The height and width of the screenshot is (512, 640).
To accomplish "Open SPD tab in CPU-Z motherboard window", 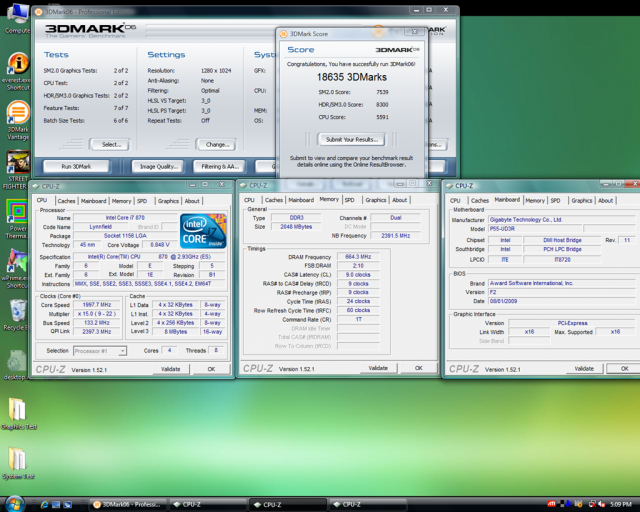I will (x=556, y=200).
